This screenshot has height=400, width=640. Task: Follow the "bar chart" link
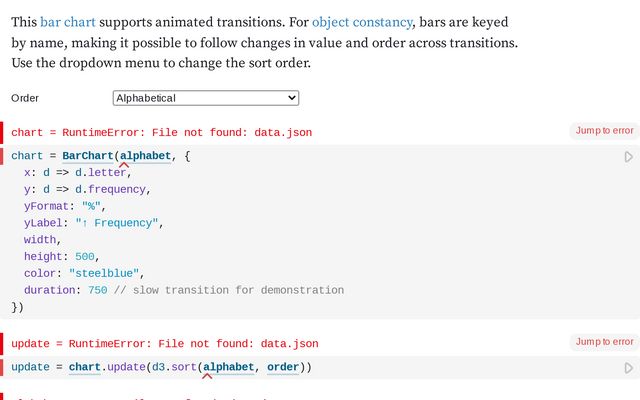tap(67, 21)
